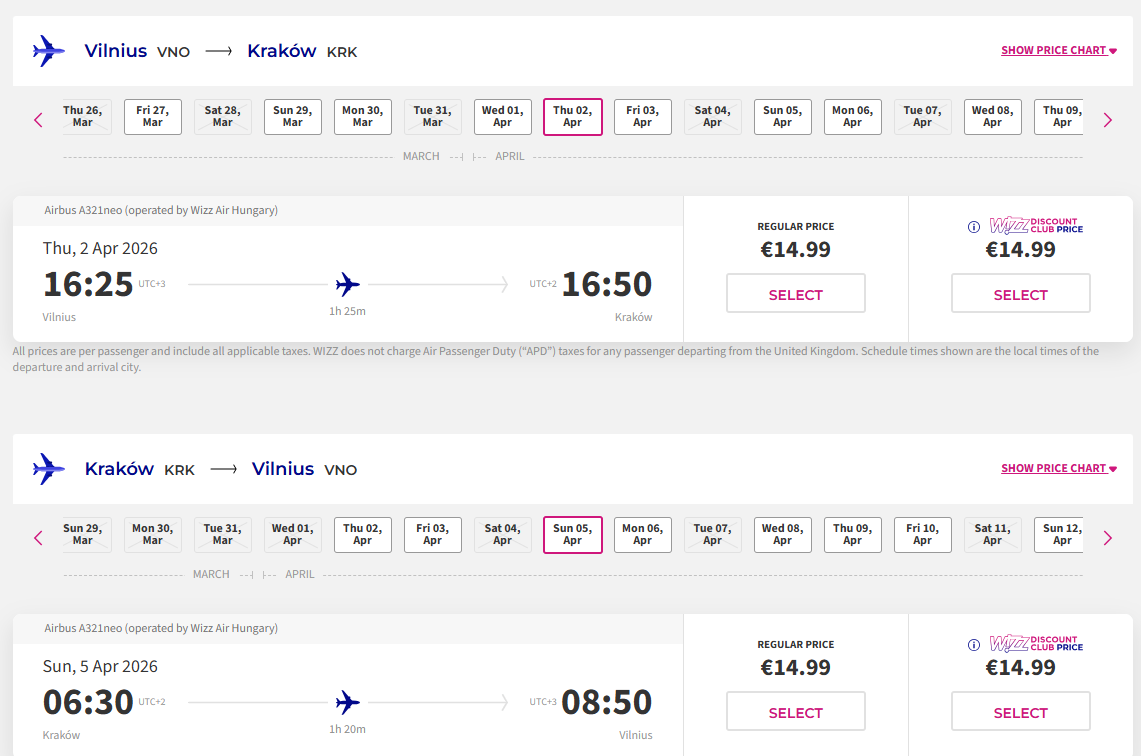The image size is (1141, 756).
Task: Select Wizz Discount Club price for Vilnius departure
Action: pyautogui.click(x=1020, y=295)
